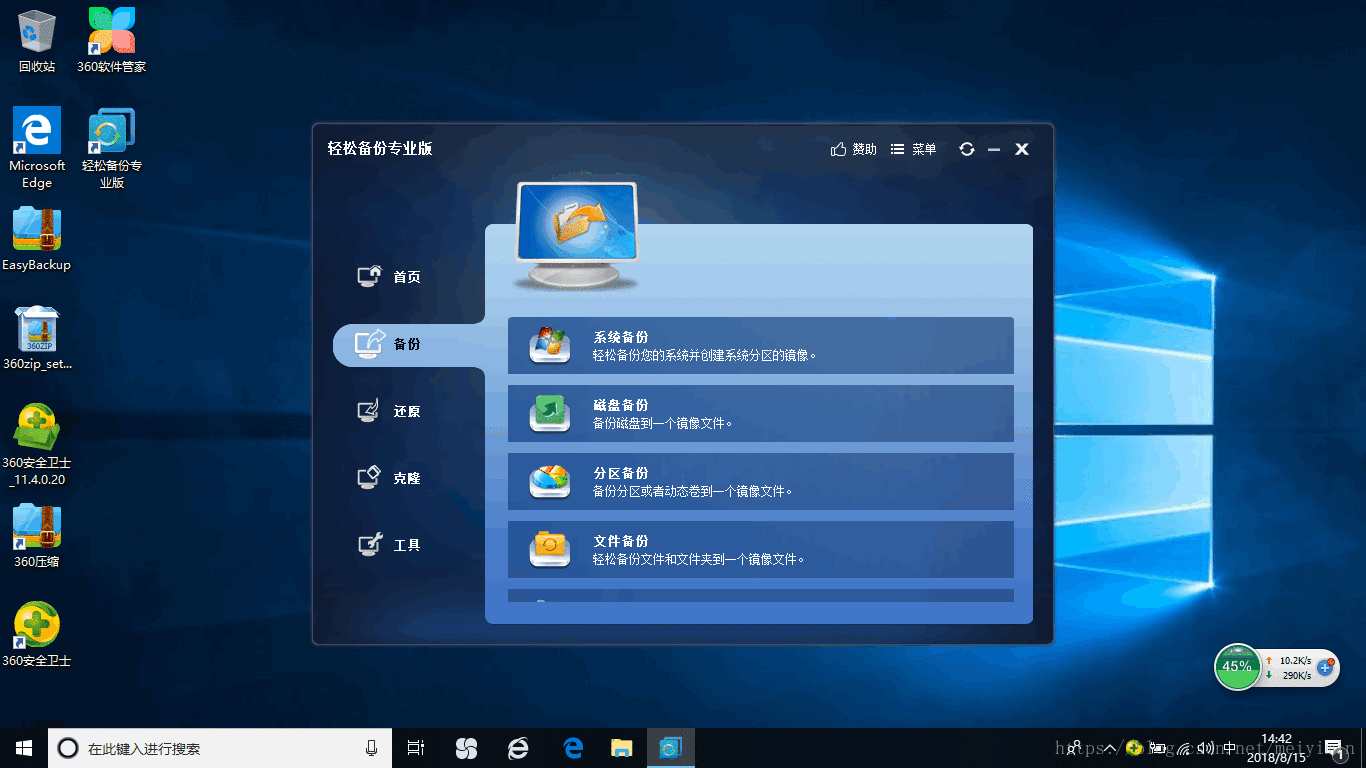Open Task View on the taskbar
Screen dimensions: 1366x768
pyautogui.click(x=416, y=748)
